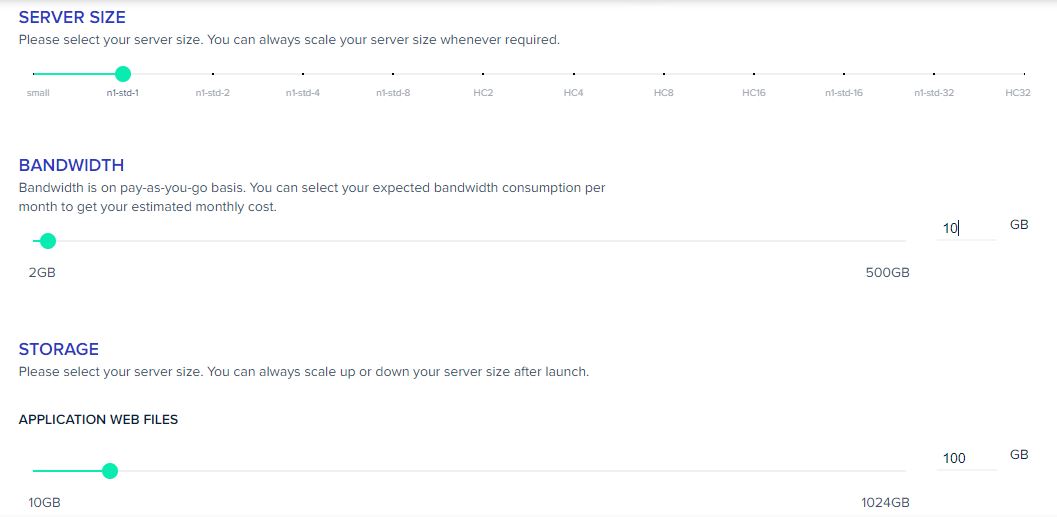This screenshot has height=517, width=1057.
Task: Select the HC16 server size stop
Action: [754, 74]
